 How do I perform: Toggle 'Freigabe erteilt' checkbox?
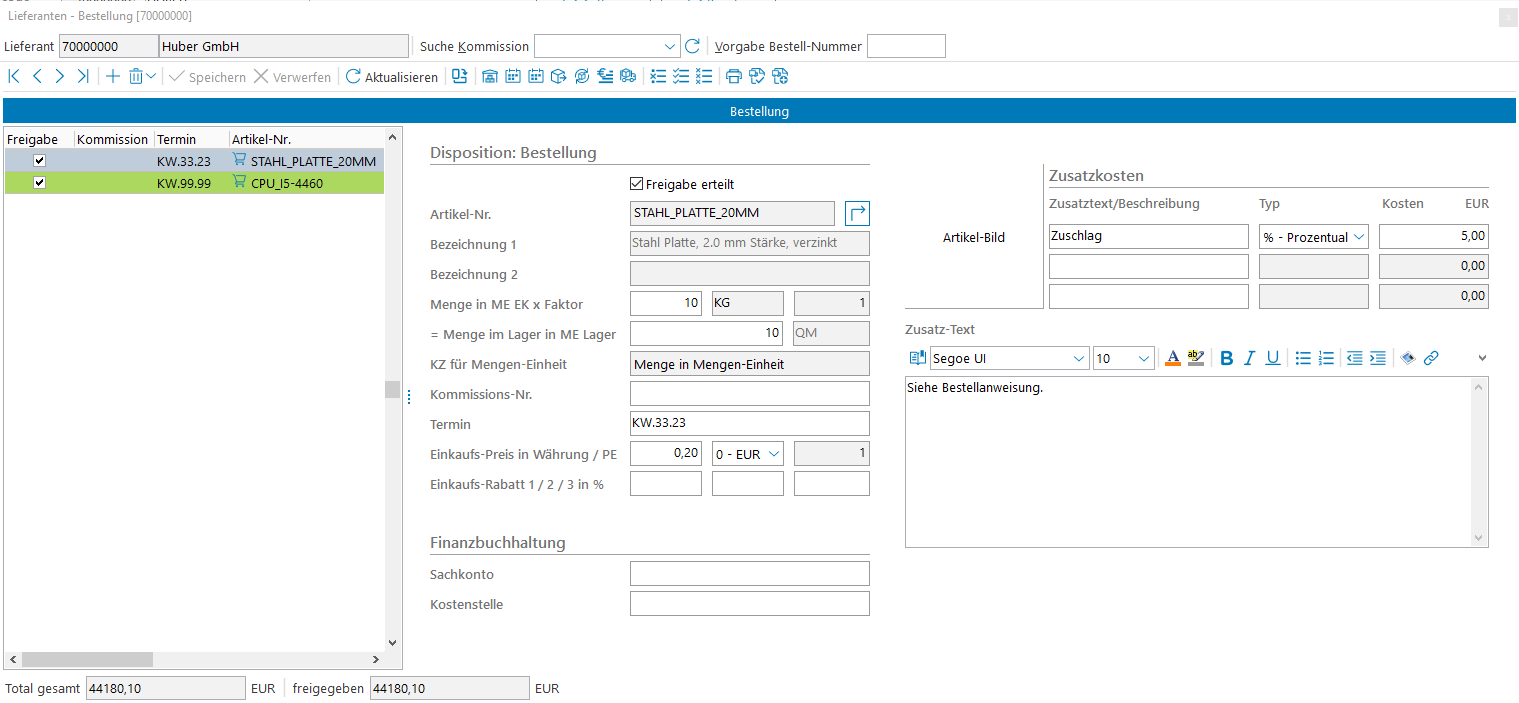click(x=636, y=184)
